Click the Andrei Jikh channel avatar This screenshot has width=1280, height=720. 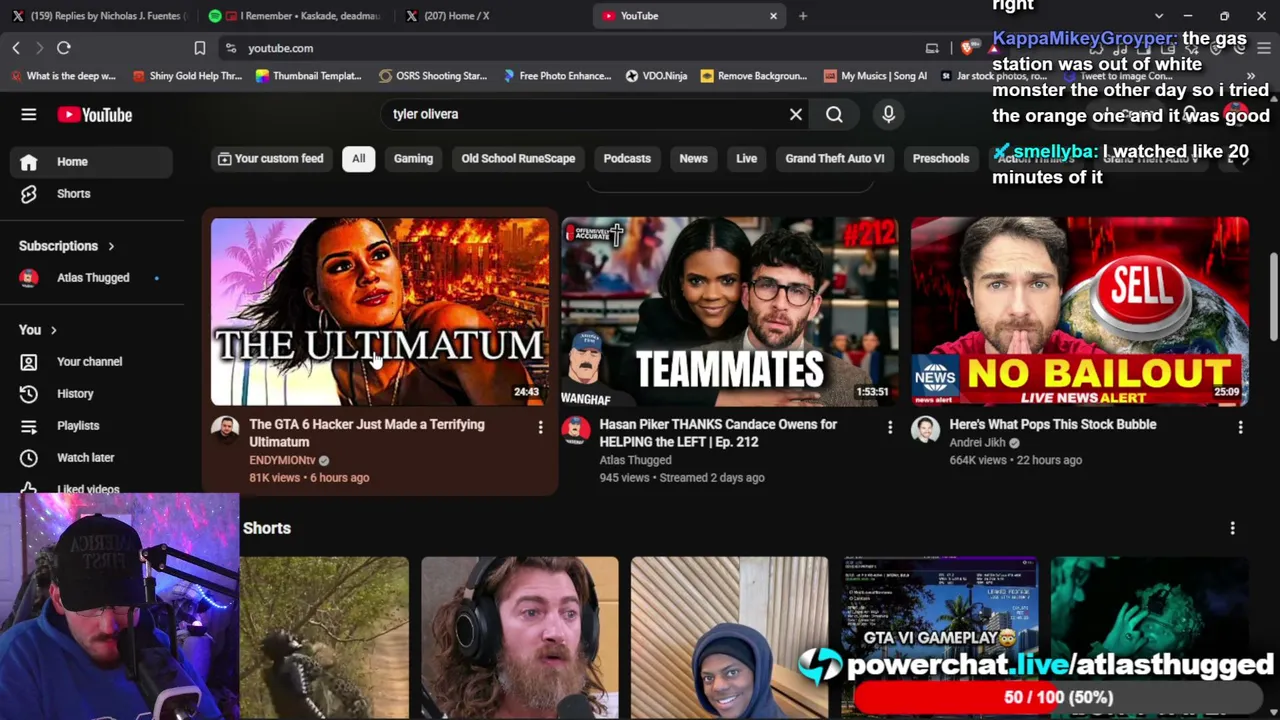(x=925, y=430)
